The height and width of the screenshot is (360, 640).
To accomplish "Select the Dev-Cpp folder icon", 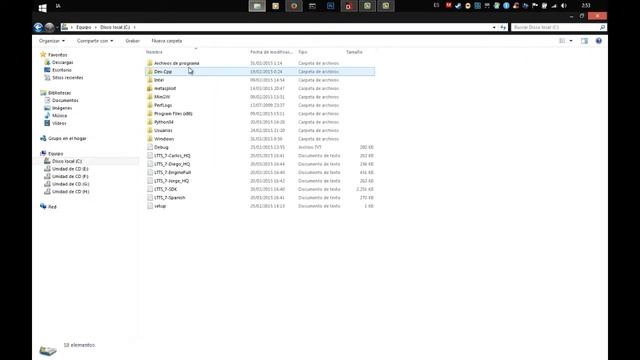I will coord(150,71).
